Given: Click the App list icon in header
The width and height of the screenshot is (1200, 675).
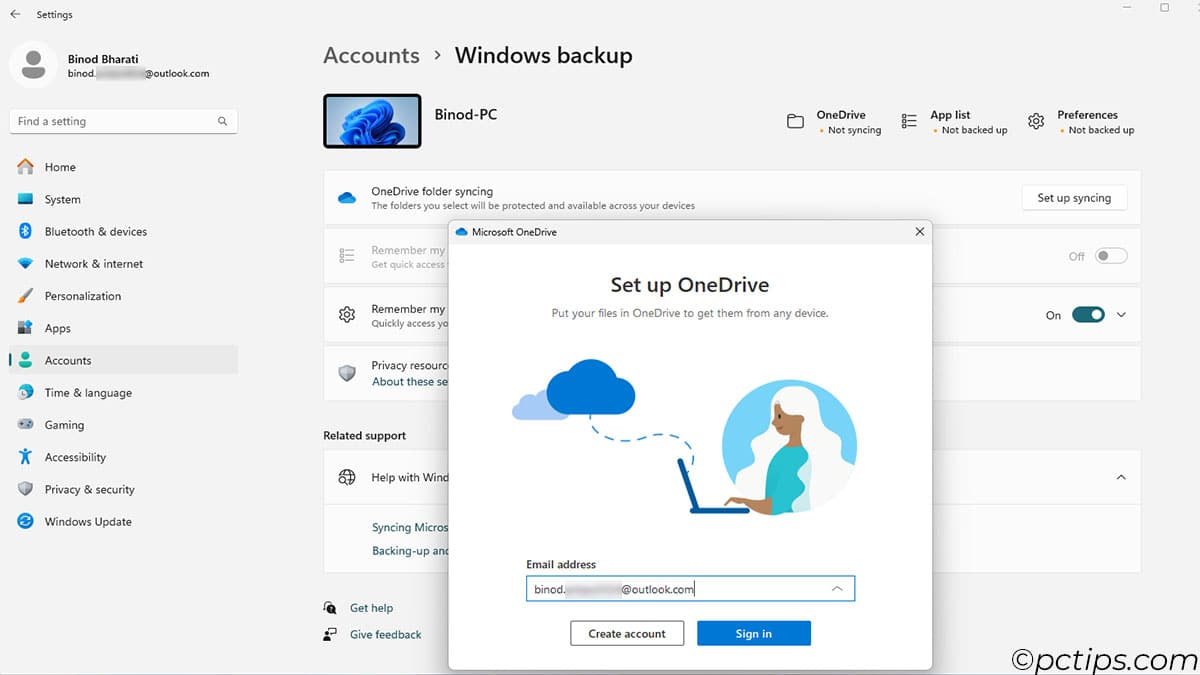Looking at the screenshot, I should [909, 122].
